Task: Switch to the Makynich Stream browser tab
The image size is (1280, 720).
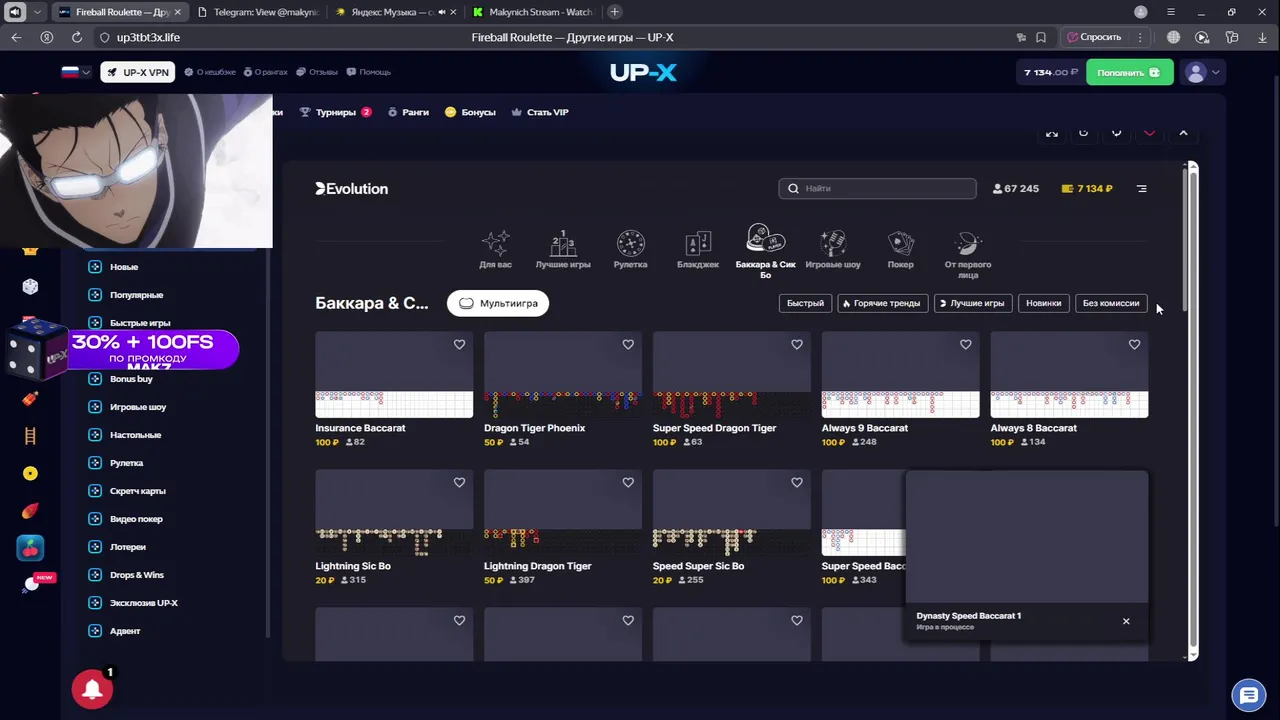Action: point(532,12)
